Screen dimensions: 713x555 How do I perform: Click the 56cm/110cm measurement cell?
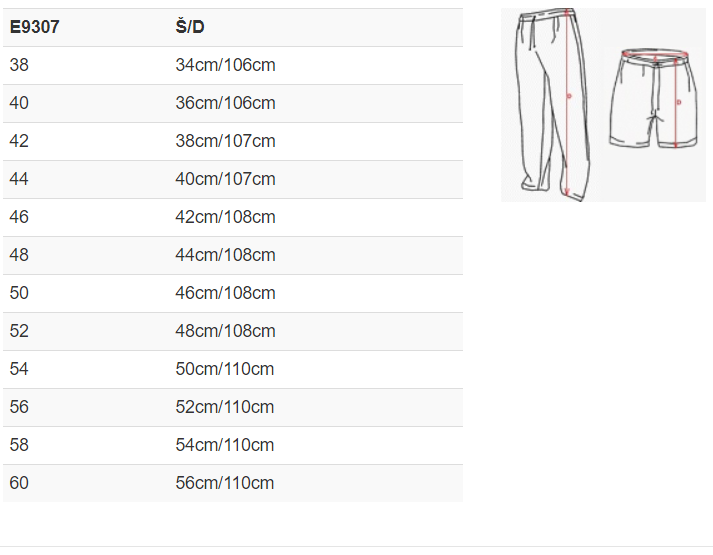point(225,483)
